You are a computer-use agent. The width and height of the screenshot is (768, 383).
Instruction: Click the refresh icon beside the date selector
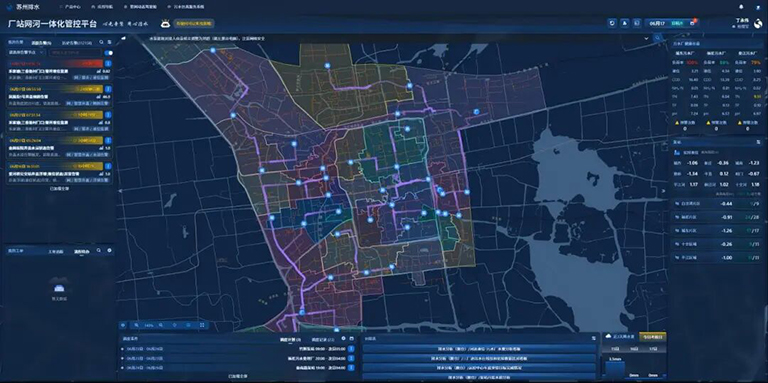click(612, 23)
